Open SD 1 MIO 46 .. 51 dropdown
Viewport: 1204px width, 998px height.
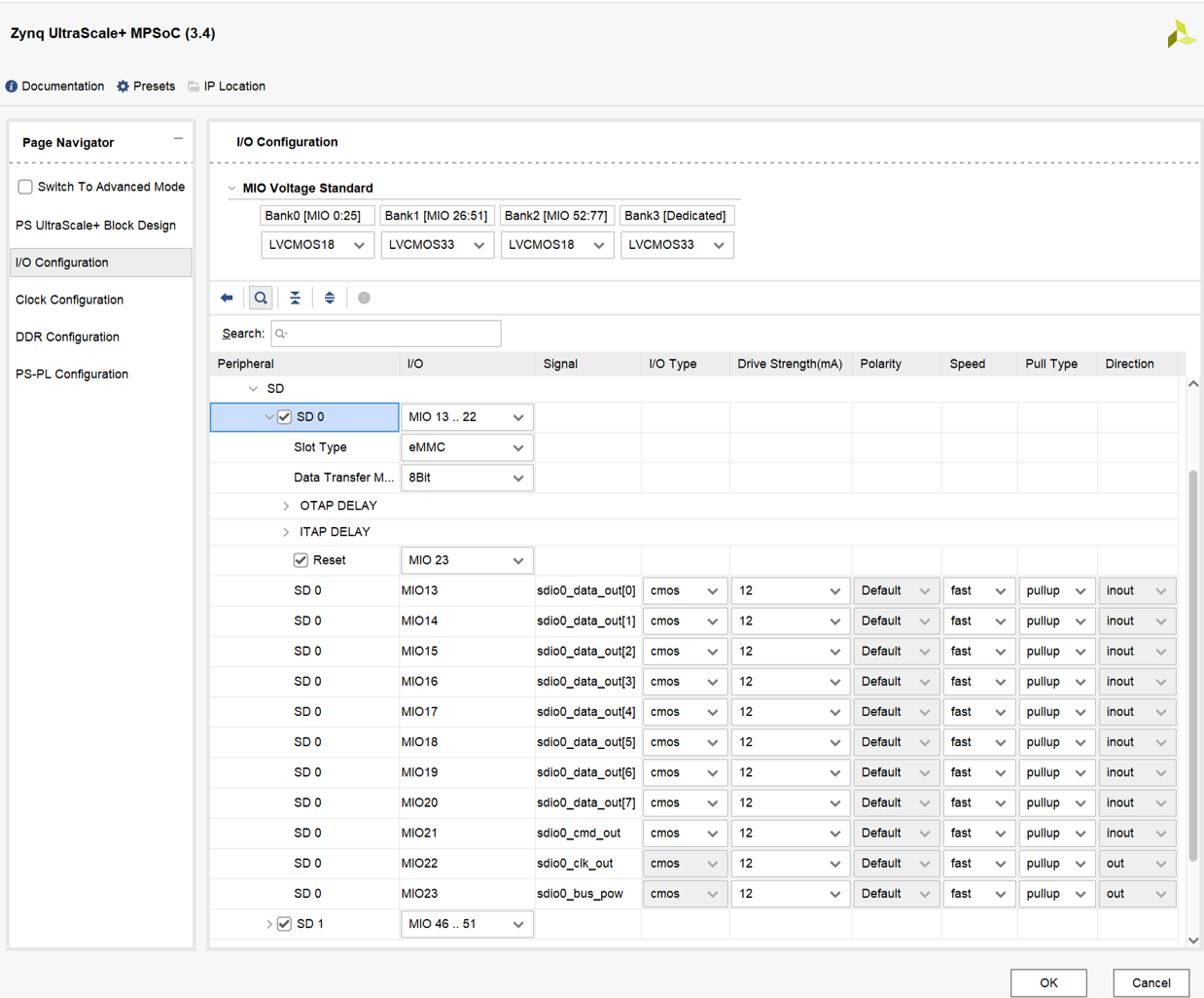tap(467, 924)
